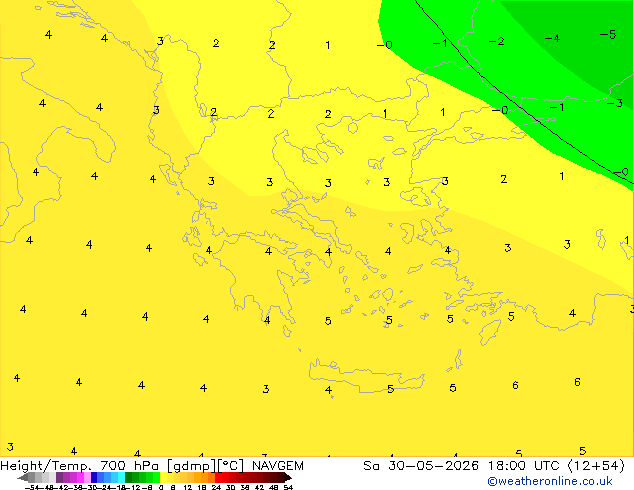
Task: Click the gray left arrow end of the legend
Action: [23, 478]
